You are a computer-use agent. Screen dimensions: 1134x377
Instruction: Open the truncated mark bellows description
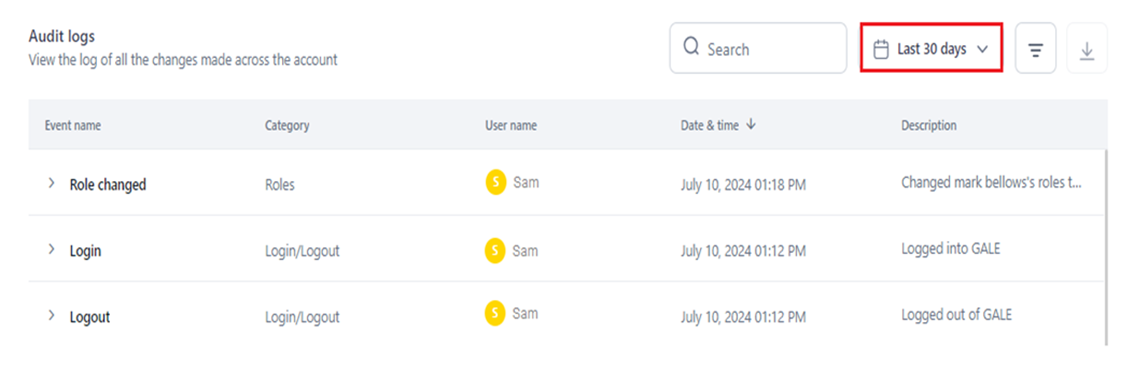[x=992, y=183]
